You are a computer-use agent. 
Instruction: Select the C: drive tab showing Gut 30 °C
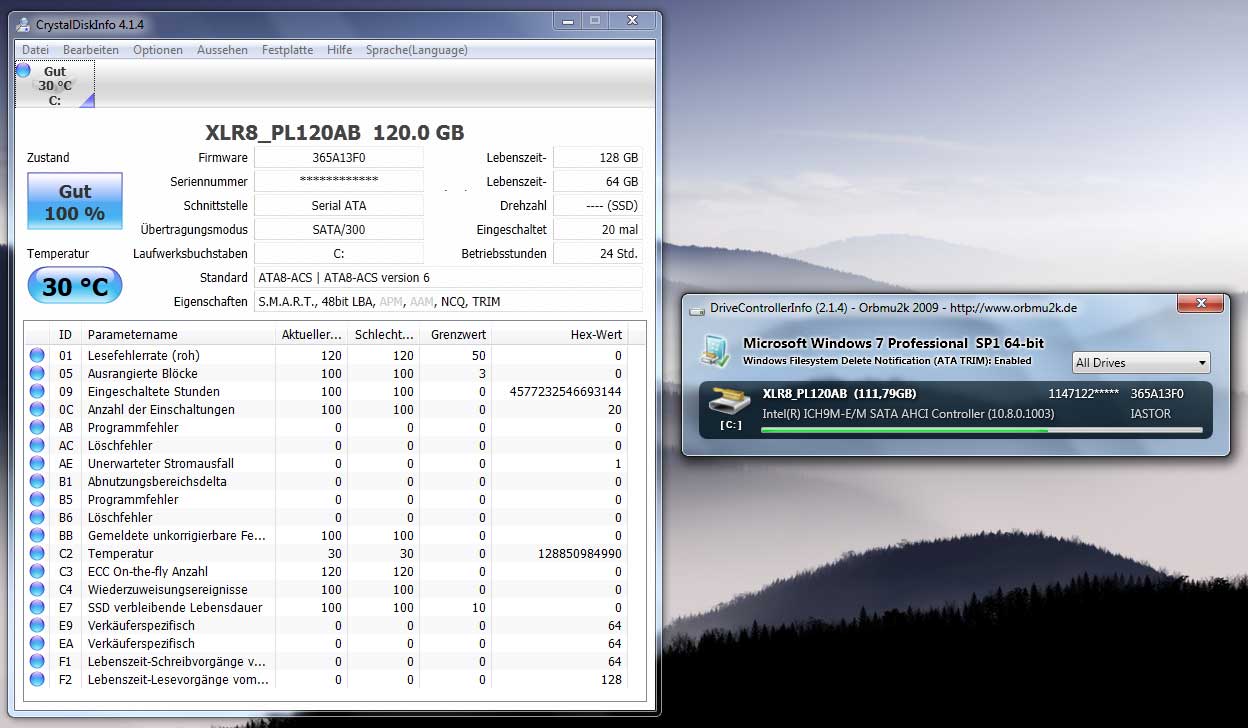click(55, 85)
